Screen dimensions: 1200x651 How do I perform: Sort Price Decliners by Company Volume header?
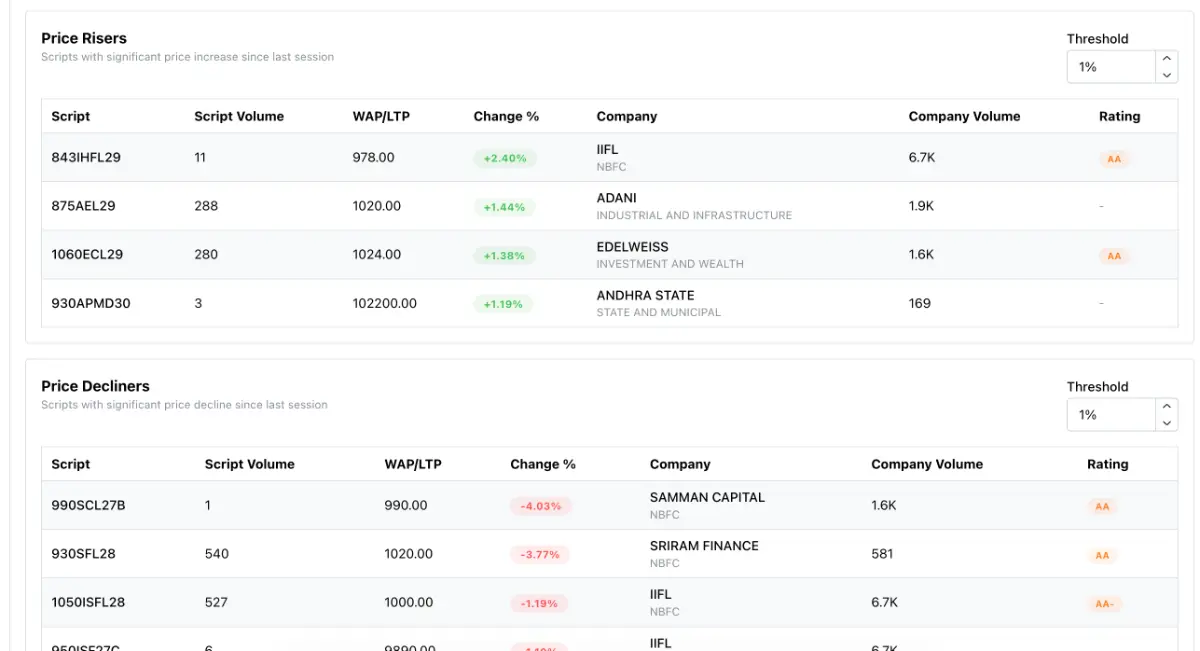[x=927, y=464]
